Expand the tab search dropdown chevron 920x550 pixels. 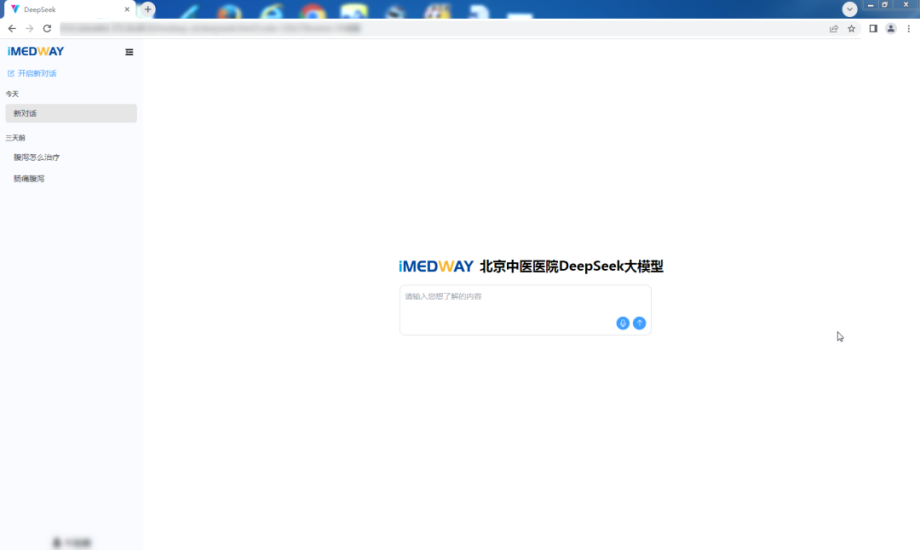850,9
